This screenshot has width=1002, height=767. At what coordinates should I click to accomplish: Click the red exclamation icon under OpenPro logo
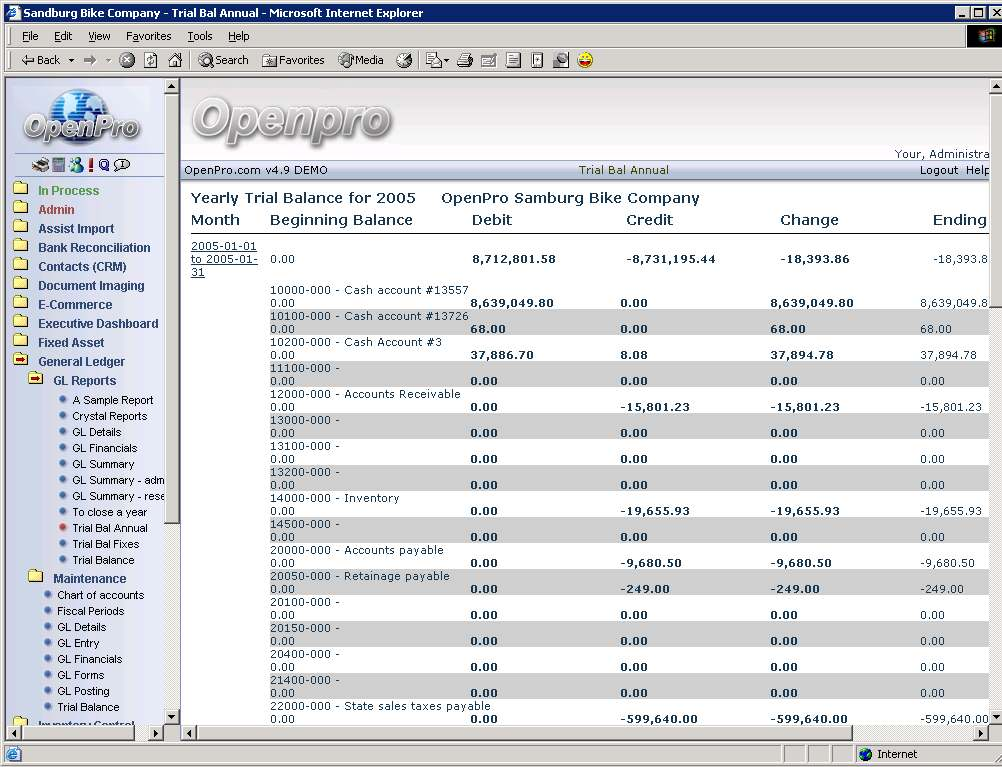pyautogui.click(x=90, y=165)
